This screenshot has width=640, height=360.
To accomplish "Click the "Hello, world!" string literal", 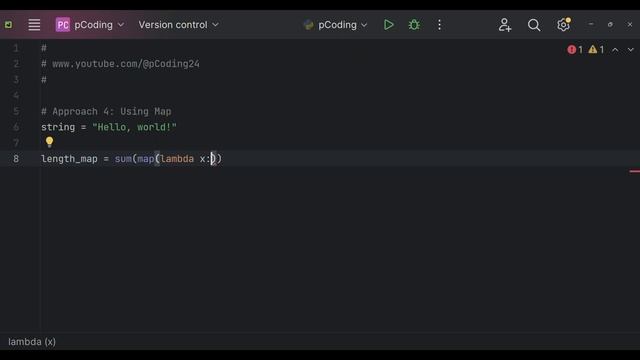I will [134, 127].
